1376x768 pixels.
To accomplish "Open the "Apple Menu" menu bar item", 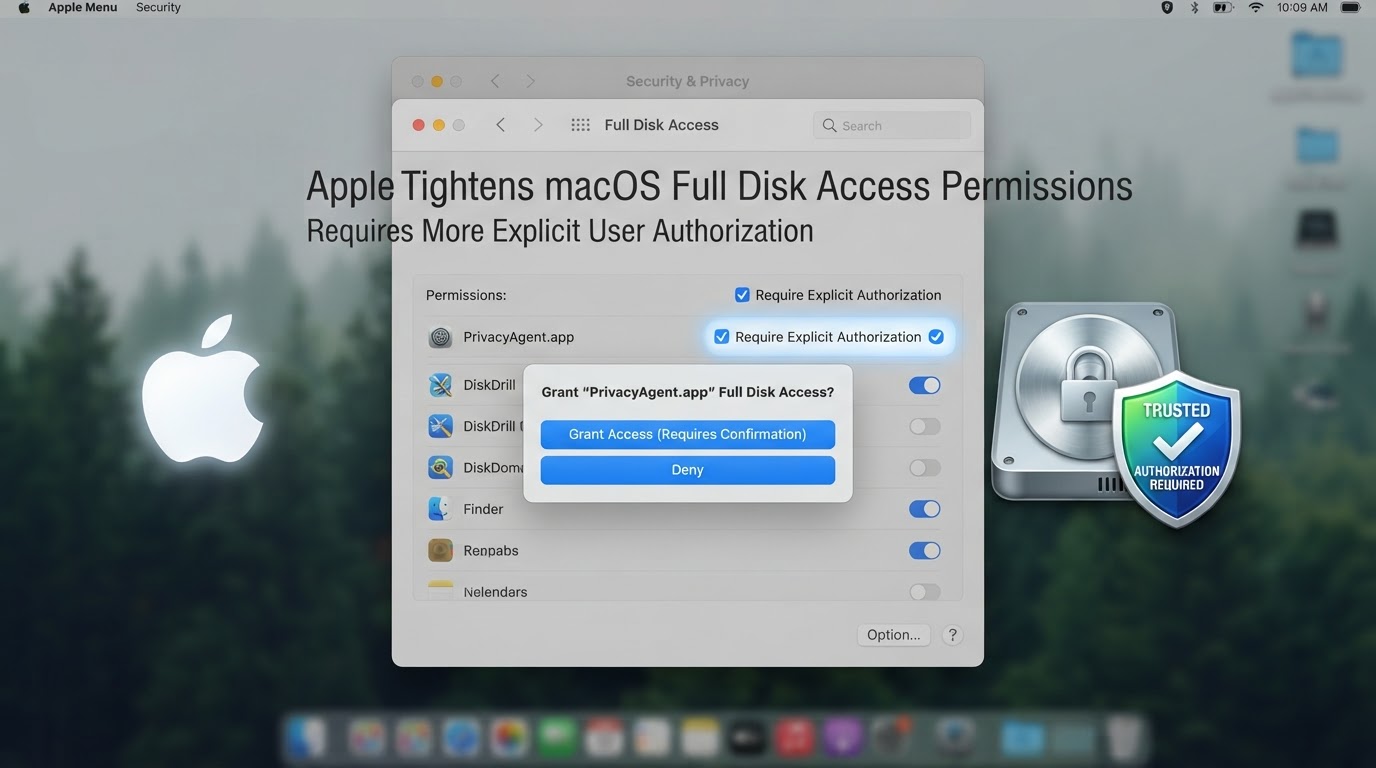I will [83, 8].
